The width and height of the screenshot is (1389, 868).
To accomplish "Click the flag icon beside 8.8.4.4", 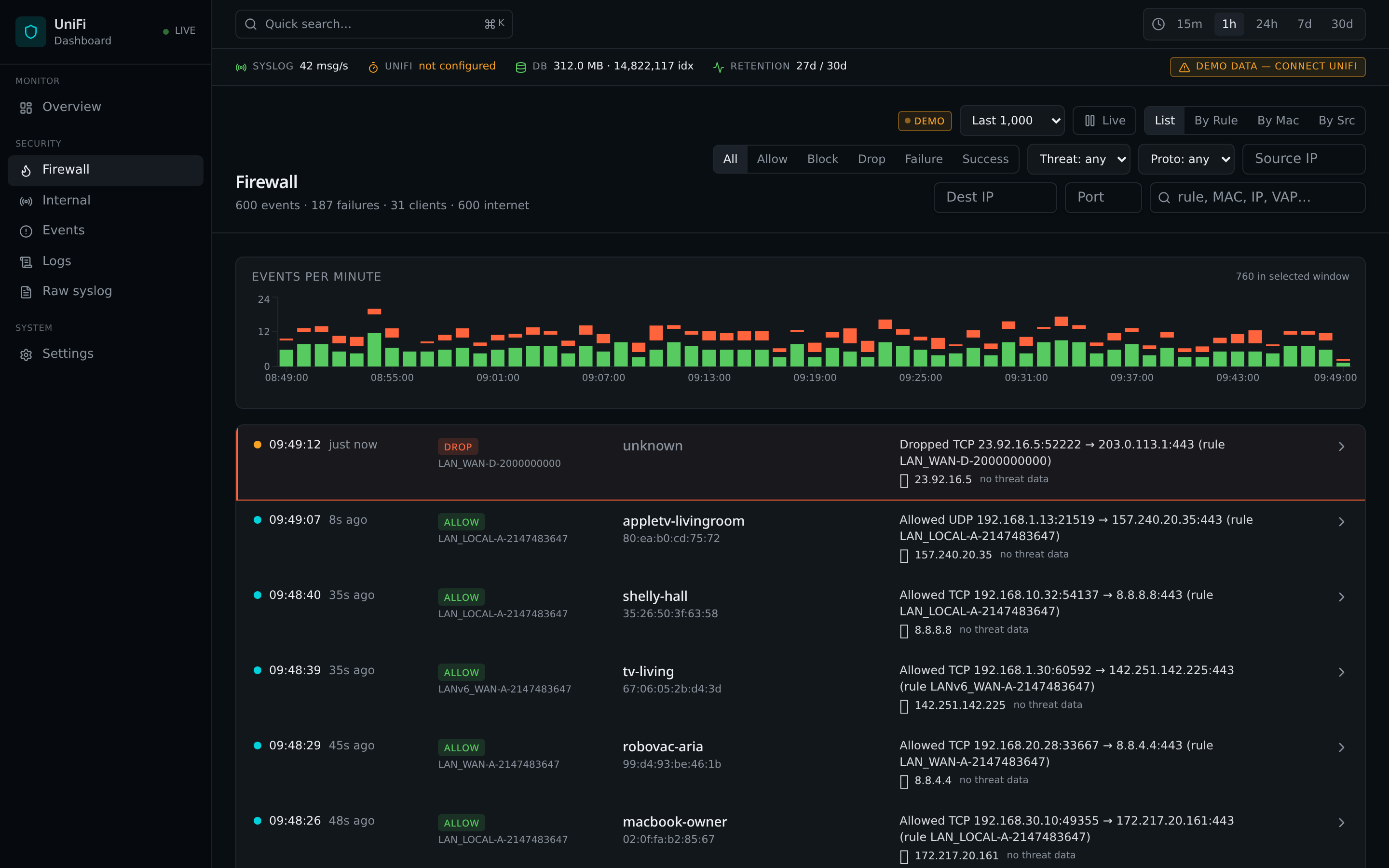I will [x=904, y=781].
